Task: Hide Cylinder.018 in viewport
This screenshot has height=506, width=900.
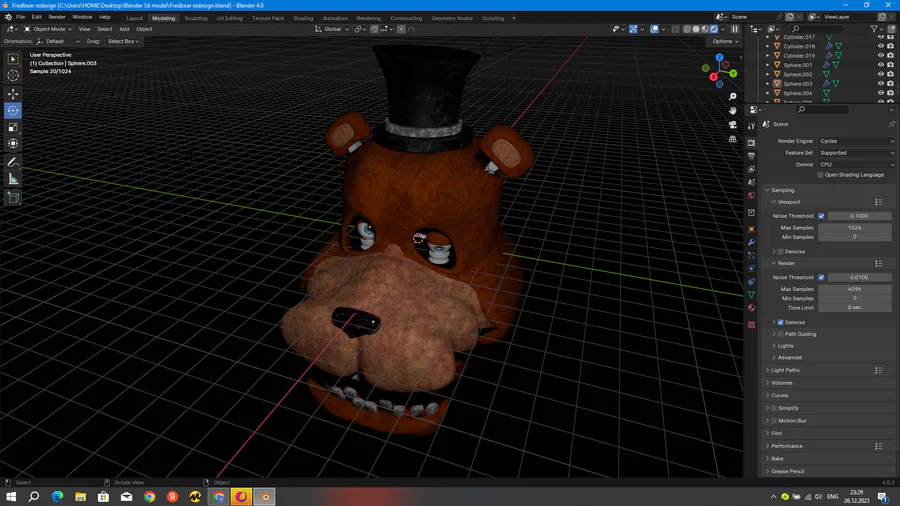Action: [x=881, y=46]
